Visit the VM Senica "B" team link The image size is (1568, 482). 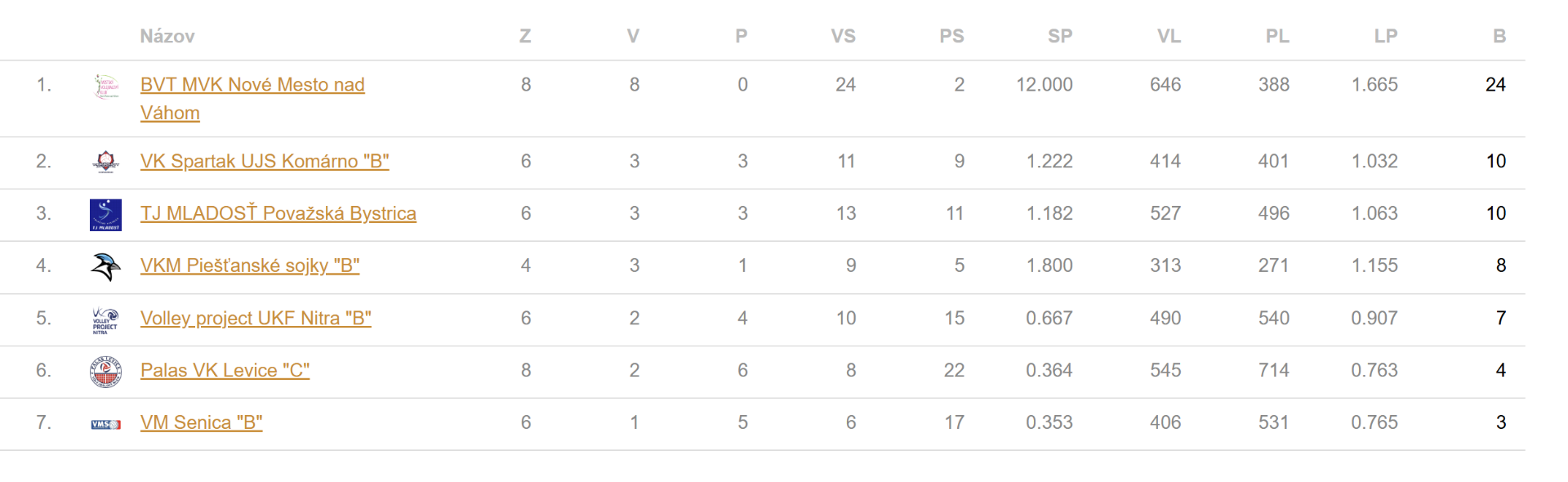(201, 423)
